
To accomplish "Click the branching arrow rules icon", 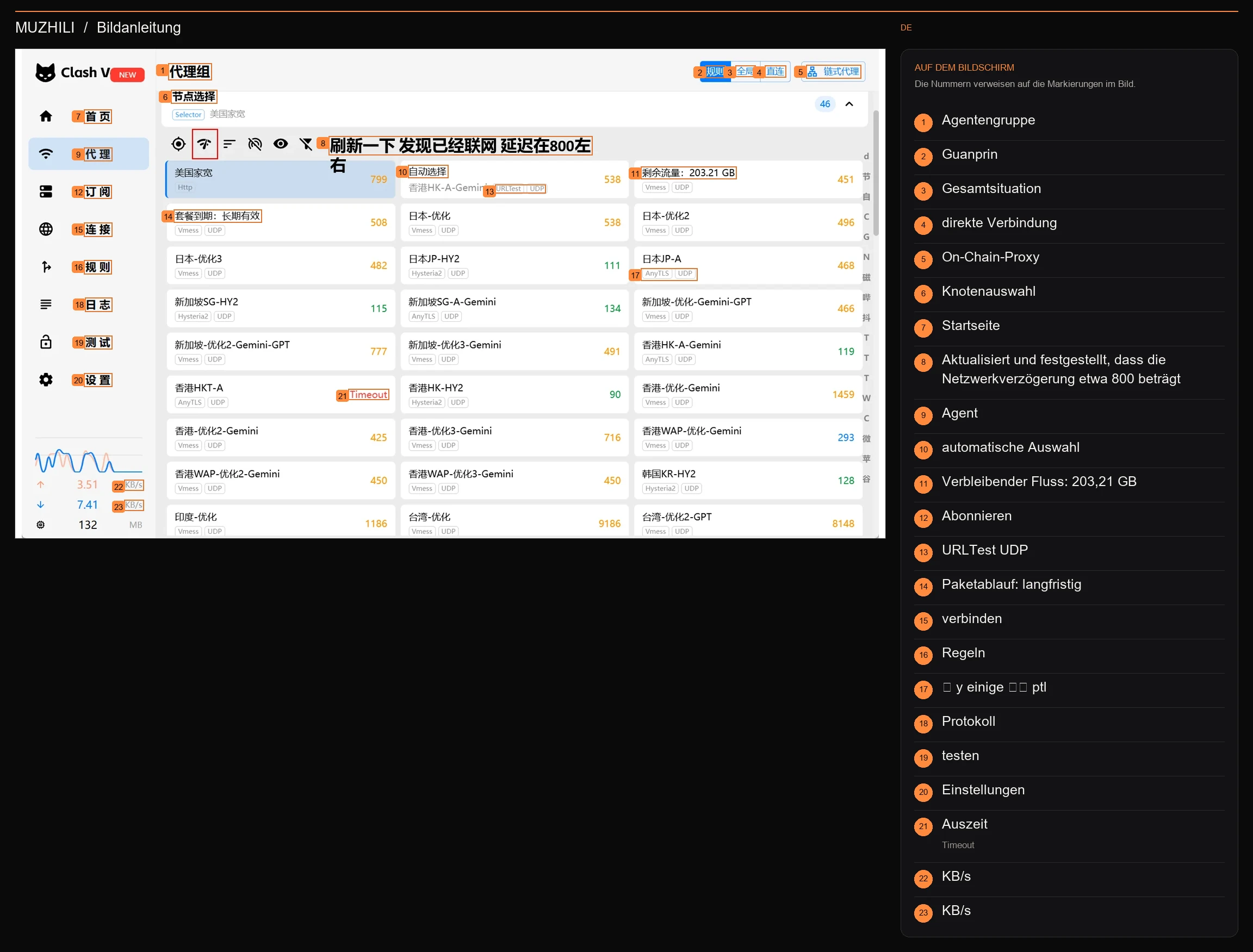I will [46, 267].
